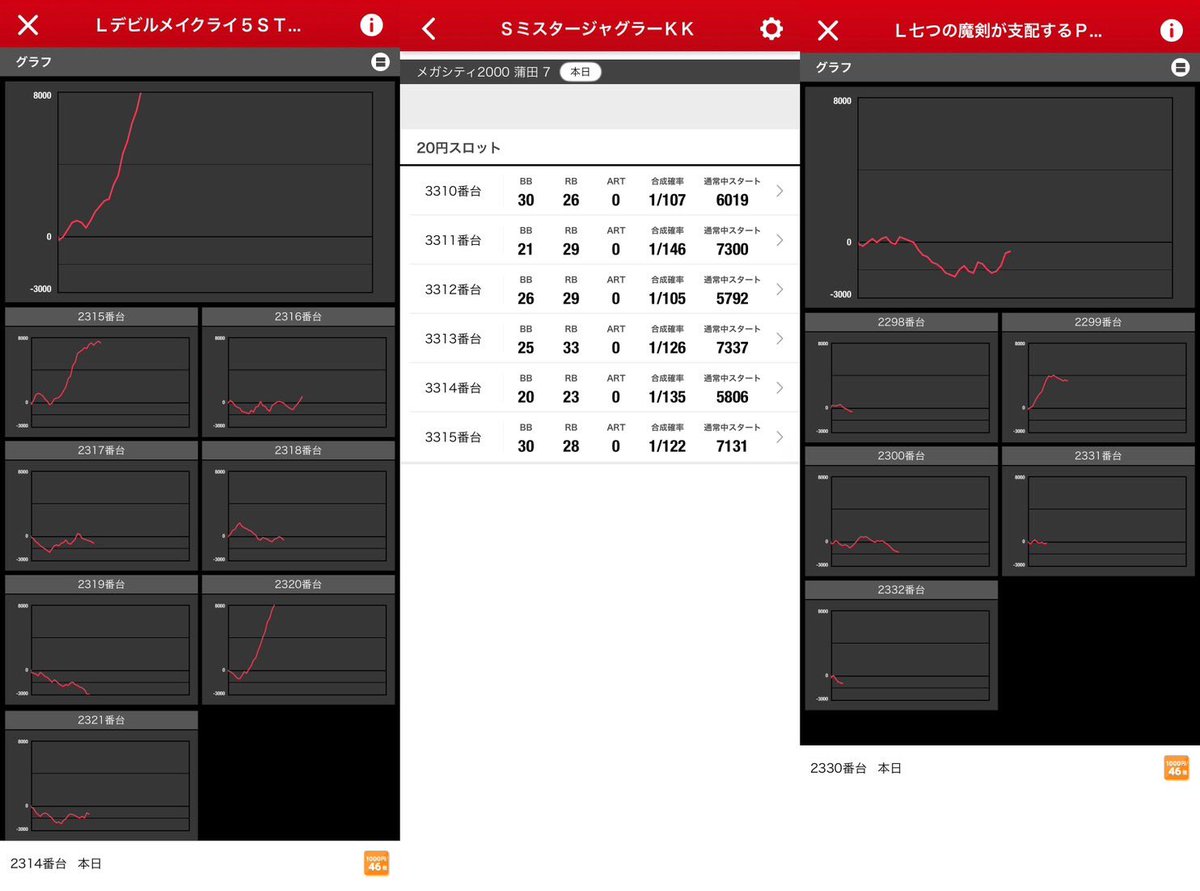Viewport: 1200px width, 891px height.
Task: Close the L七つの魔剣 graph screen
Action: click(x=828, y=30)
